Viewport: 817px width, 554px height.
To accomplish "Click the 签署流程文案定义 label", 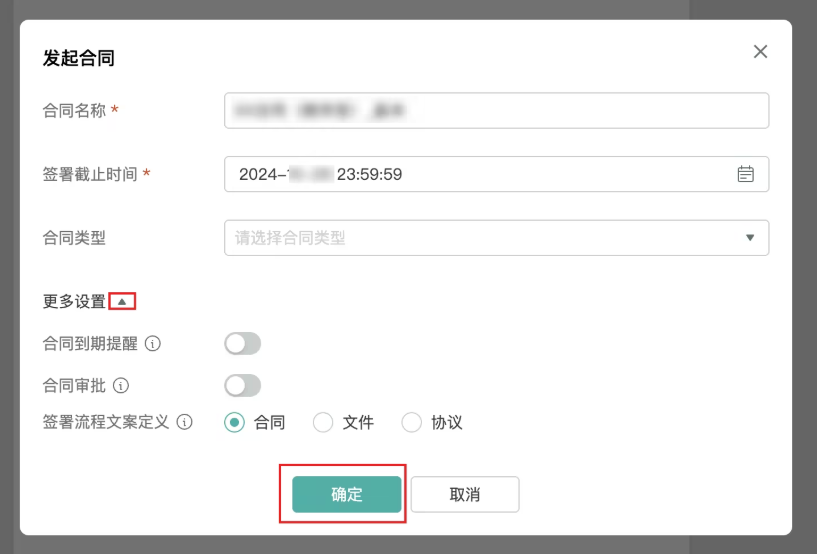I will [x=106, y=422].
